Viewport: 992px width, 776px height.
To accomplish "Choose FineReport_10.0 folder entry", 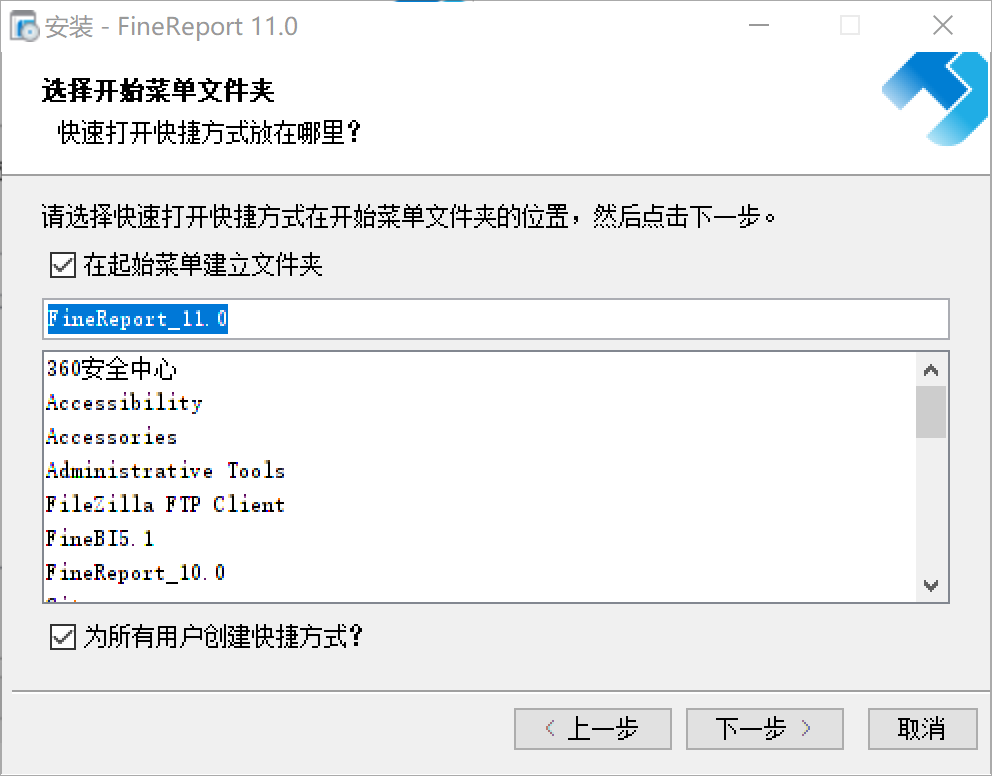I will click(135, 573).
